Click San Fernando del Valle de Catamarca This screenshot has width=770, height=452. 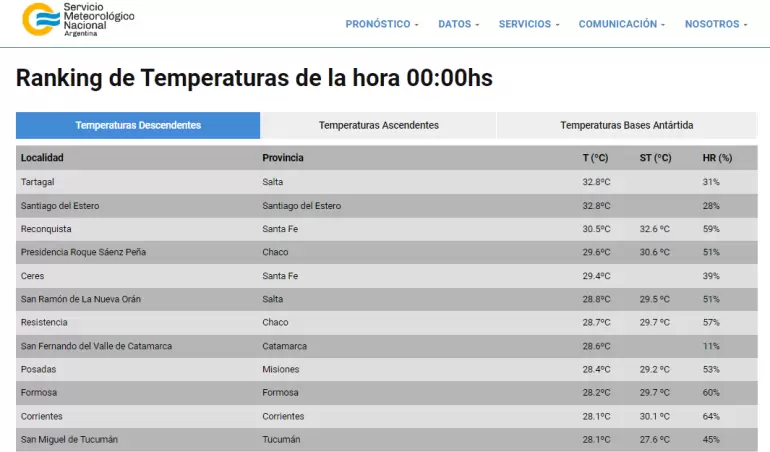(96, 346)
